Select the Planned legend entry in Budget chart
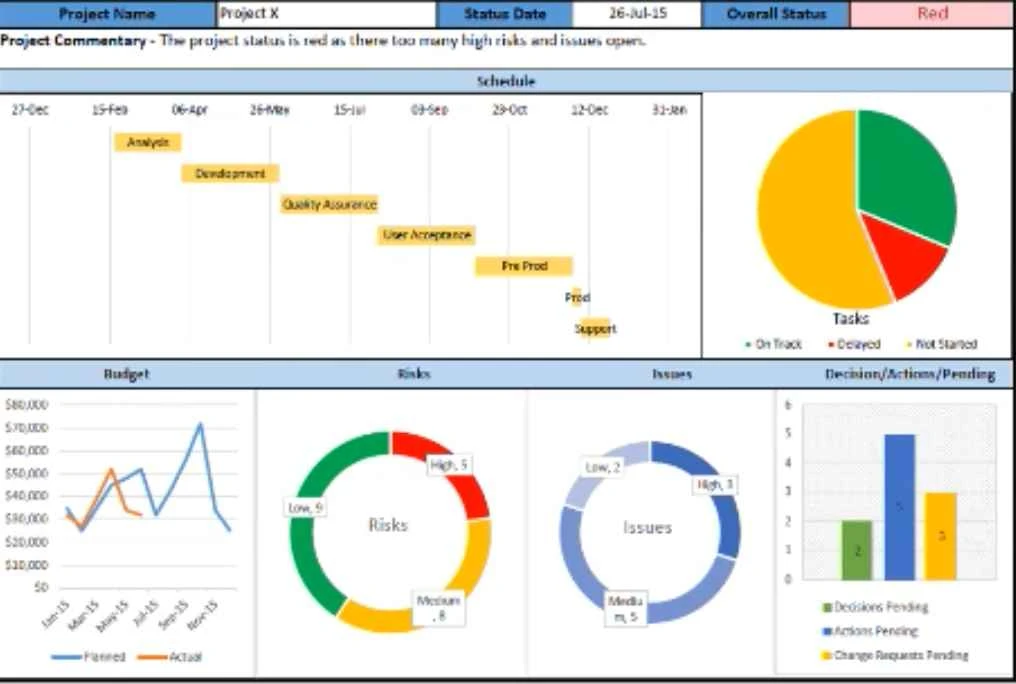The image size is (1016, 684). (x=89, y=657)
